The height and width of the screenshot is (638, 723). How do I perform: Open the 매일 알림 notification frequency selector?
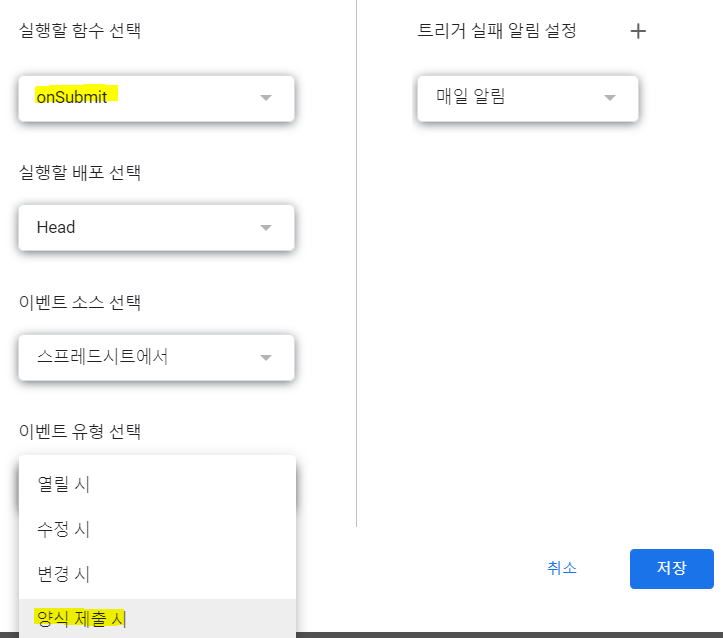[527, 99]
